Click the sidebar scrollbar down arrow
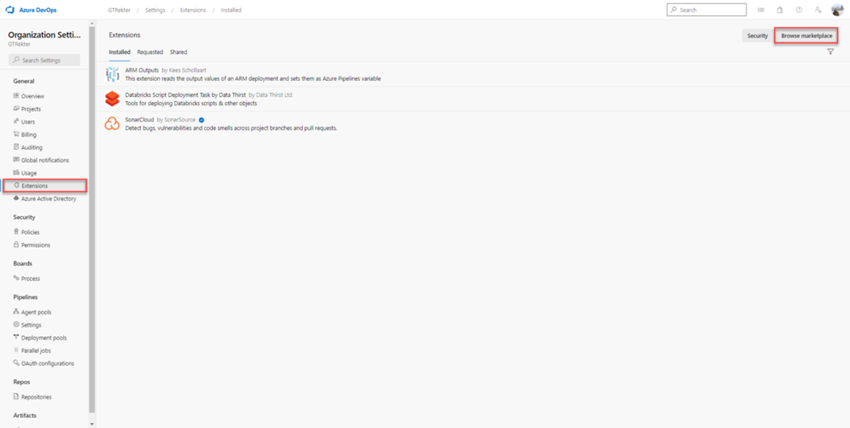Image resolution: width=850 pixels, height=428 pixels. (91, 424)
